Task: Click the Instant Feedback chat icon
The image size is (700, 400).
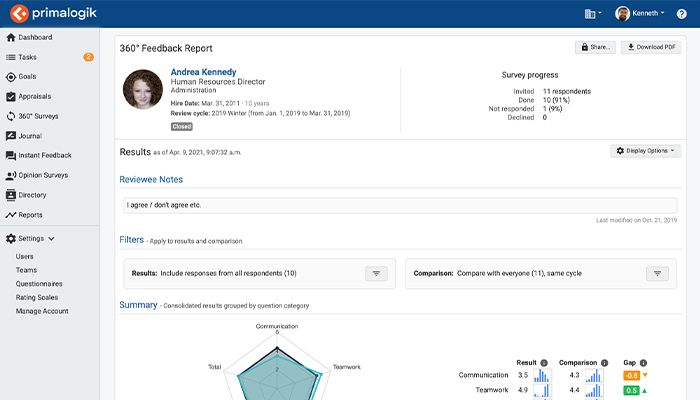Action: pyautogui.click(x=11, y=155)
